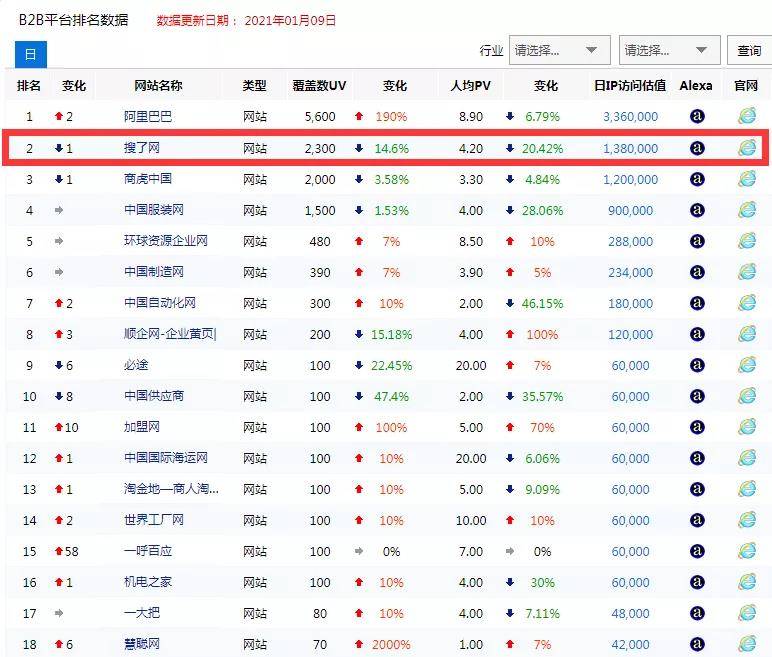772x657 pixels.
Task: Click Alexa icon for 顺企网 row
Action: (x=697, y=334)
